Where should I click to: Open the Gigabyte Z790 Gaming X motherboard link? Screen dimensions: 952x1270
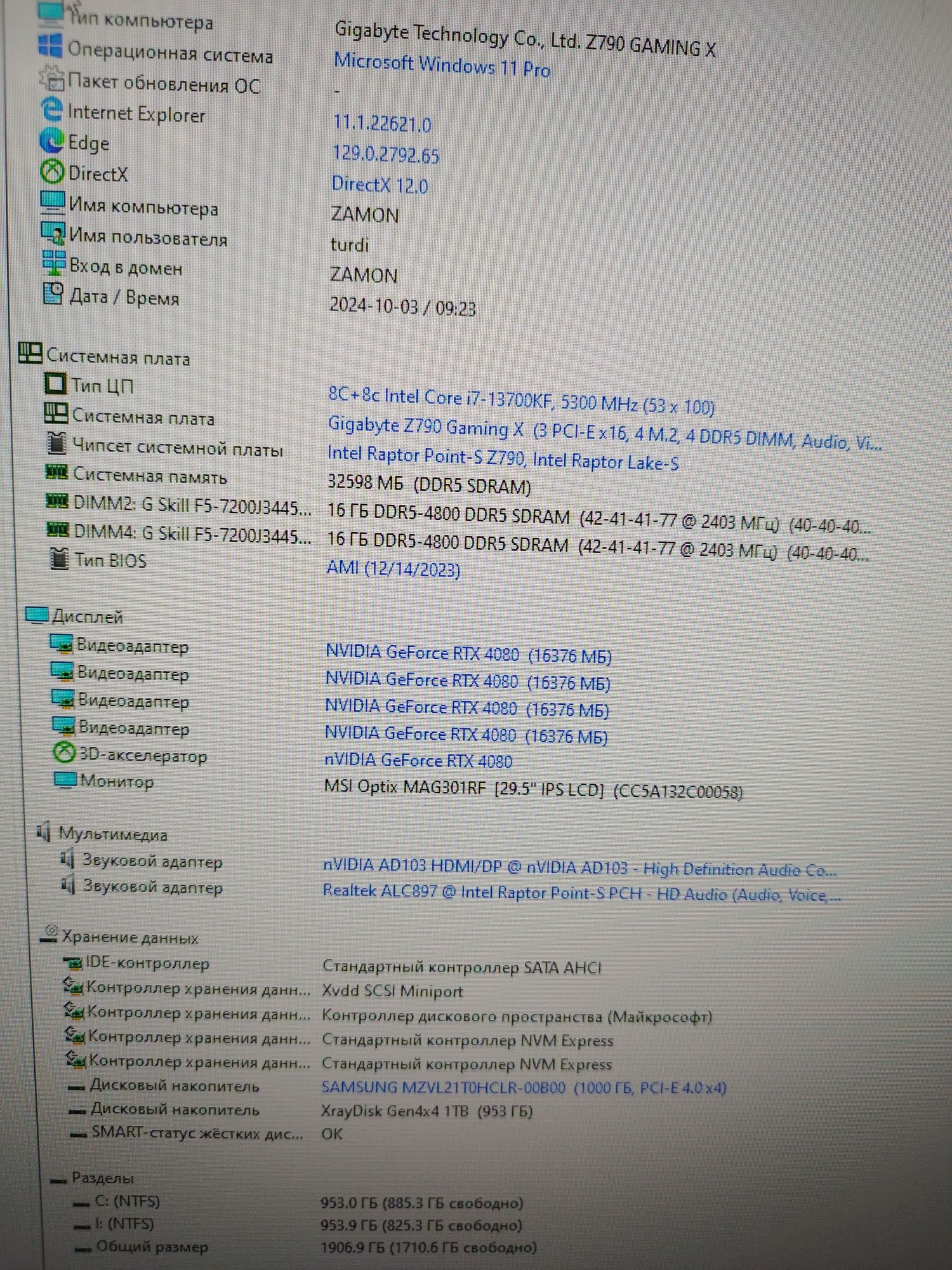[605, 433]
